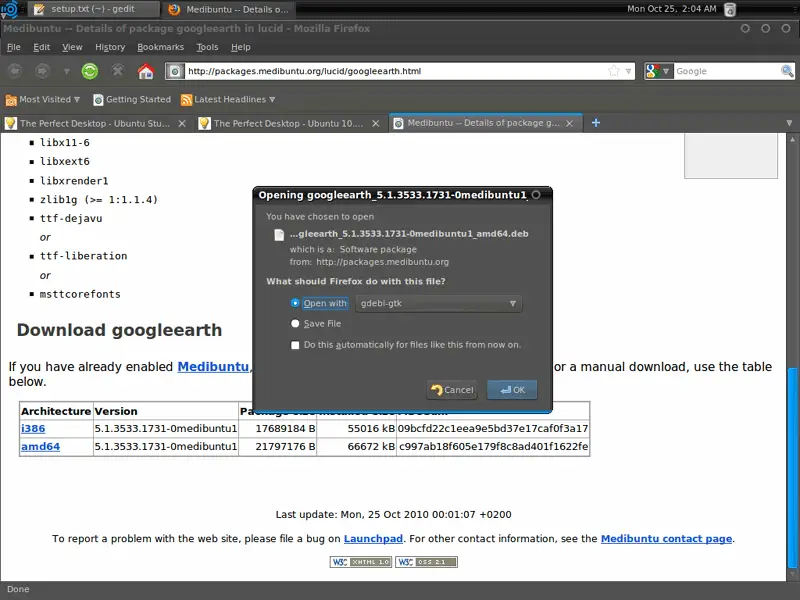
Task: Close the Perfect Desktop Ubuntu Stu... tab
Action: 182,123
